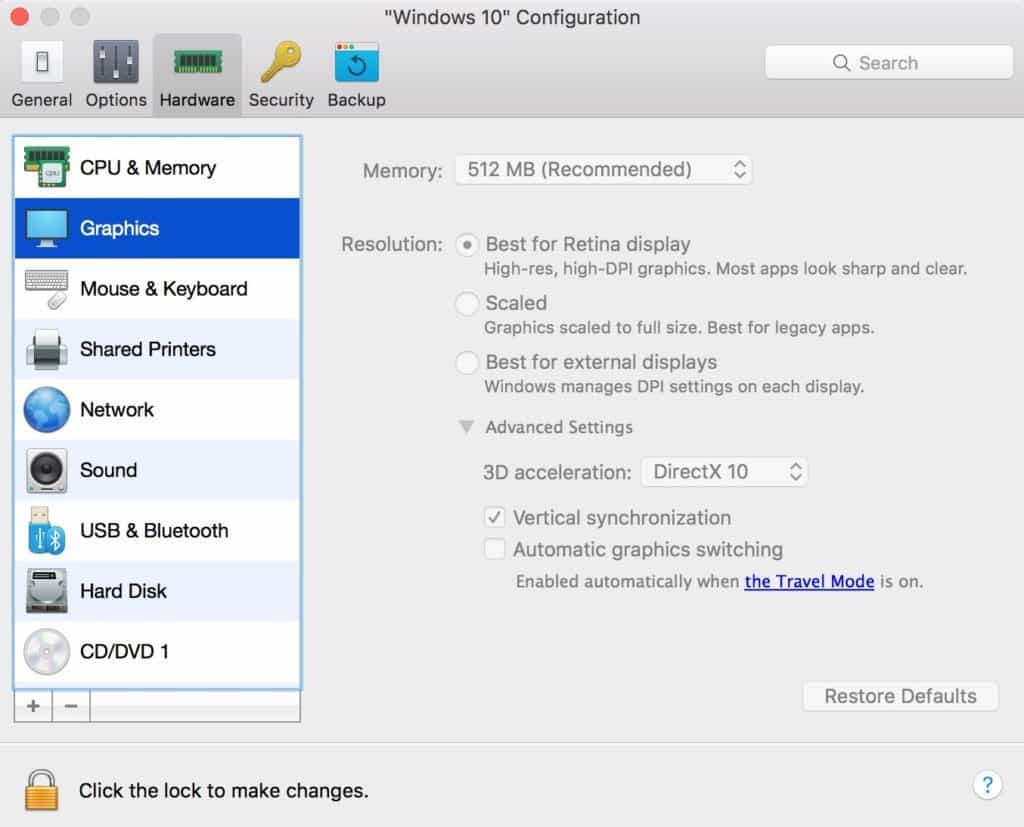The image size is (1024, 827).
Task: Click the Graphics monitor icon
Action: [46, 228]
